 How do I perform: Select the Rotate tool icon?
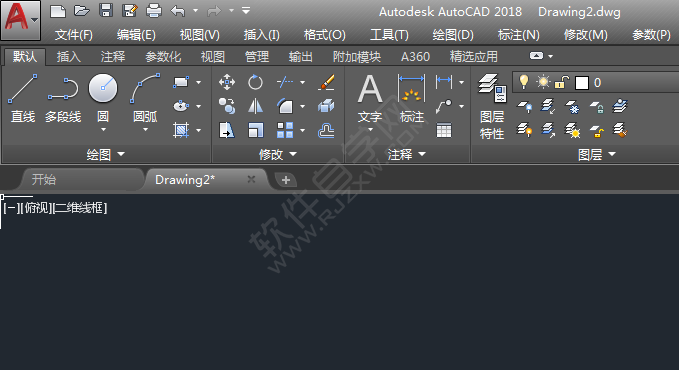pos(255,82)
